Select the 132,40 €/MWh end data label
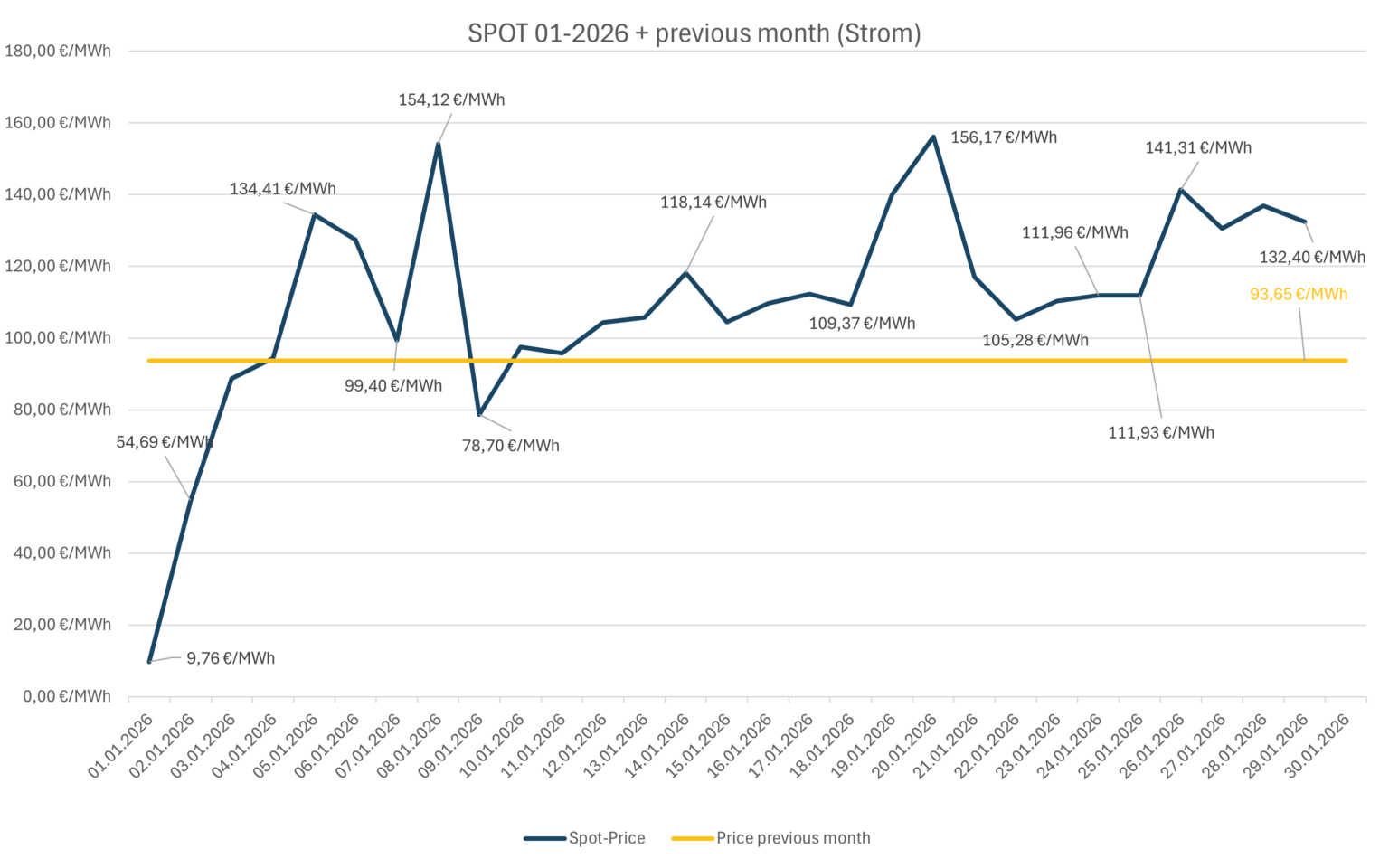 coord(1311,258)
